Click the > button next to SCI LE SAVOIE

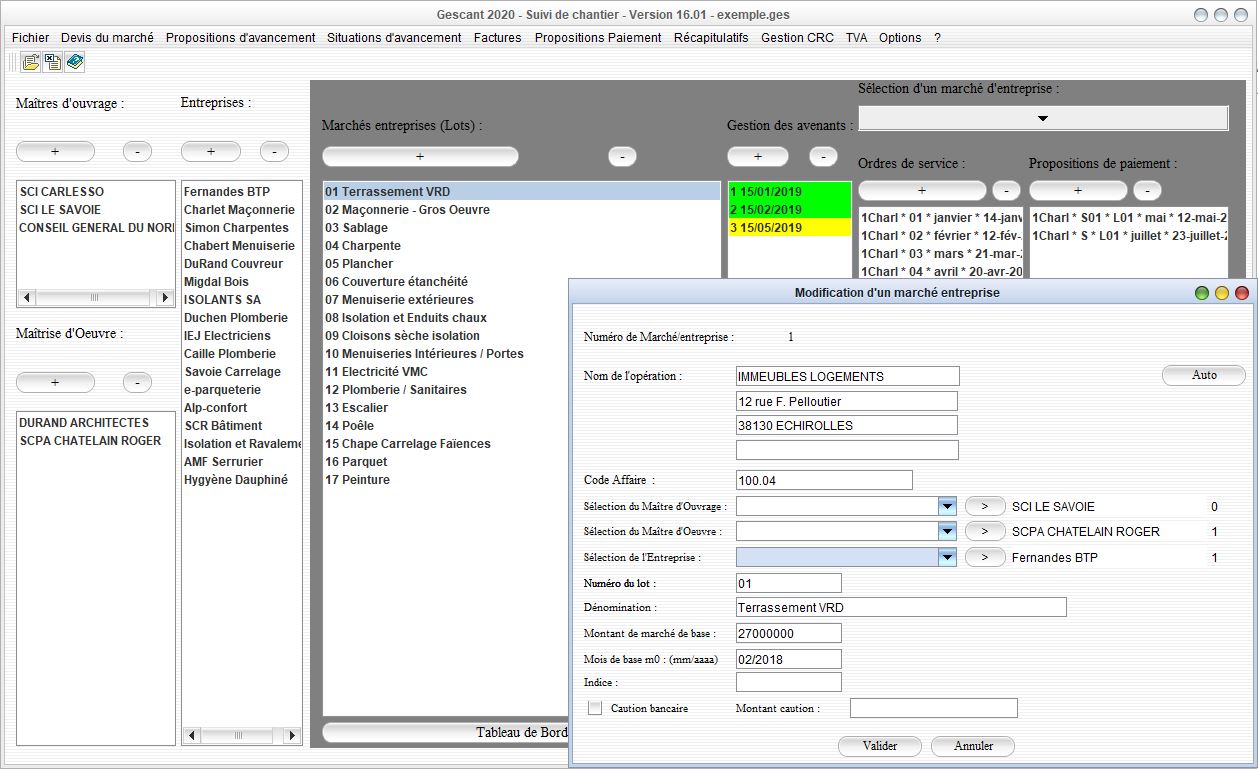point(985,507)
